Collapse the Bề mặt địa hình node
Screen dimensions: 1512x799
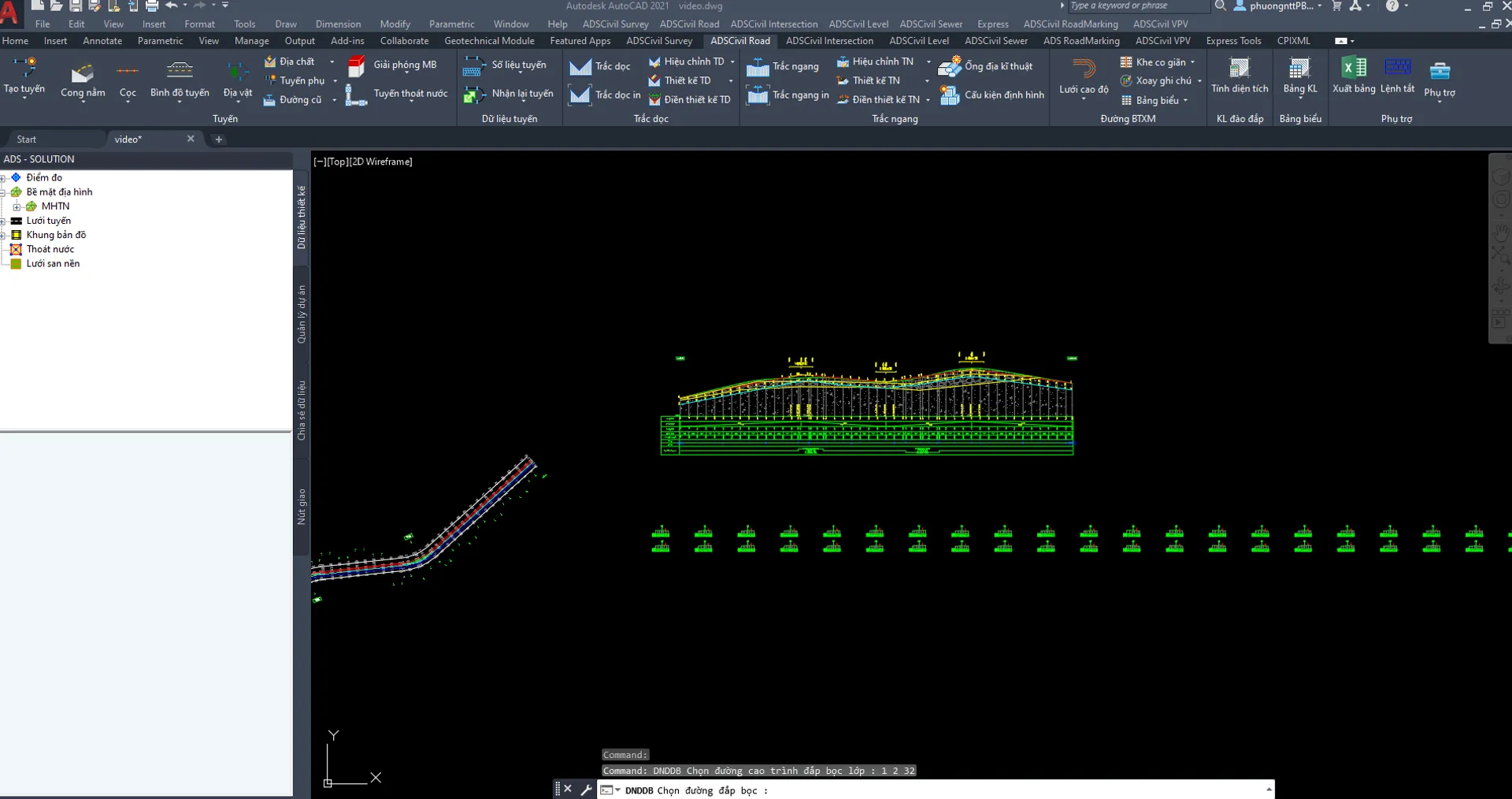tap(3, 192)
